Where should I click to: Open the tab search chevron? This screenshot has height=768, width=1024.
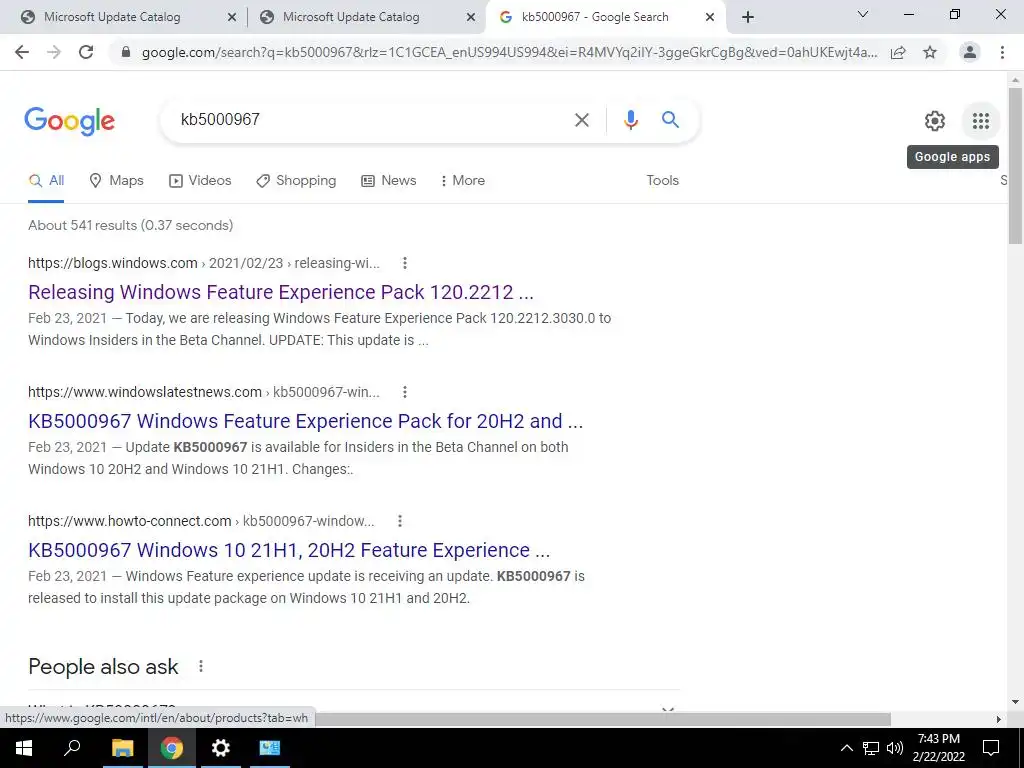click(x=863, y=14)
